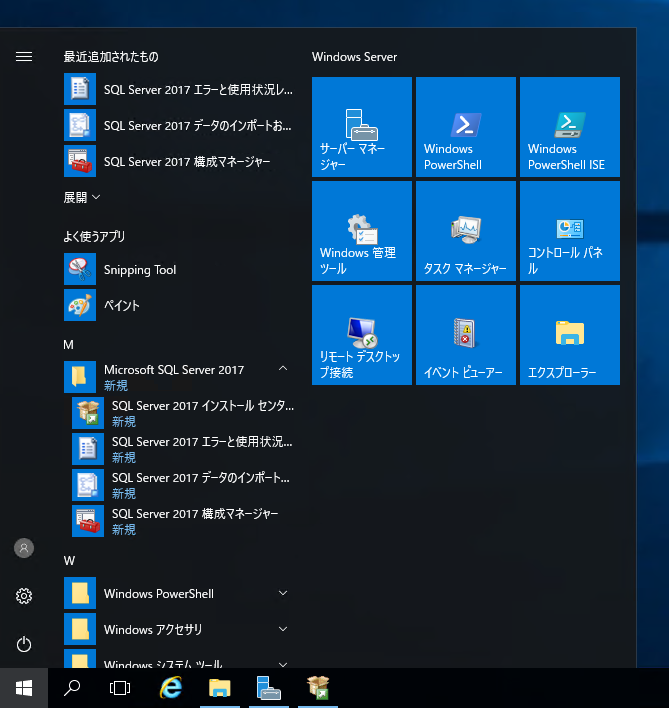Launch the Windows PowerShell tile
Viewport: 669px width, 708px height.
tap(465, 127)
